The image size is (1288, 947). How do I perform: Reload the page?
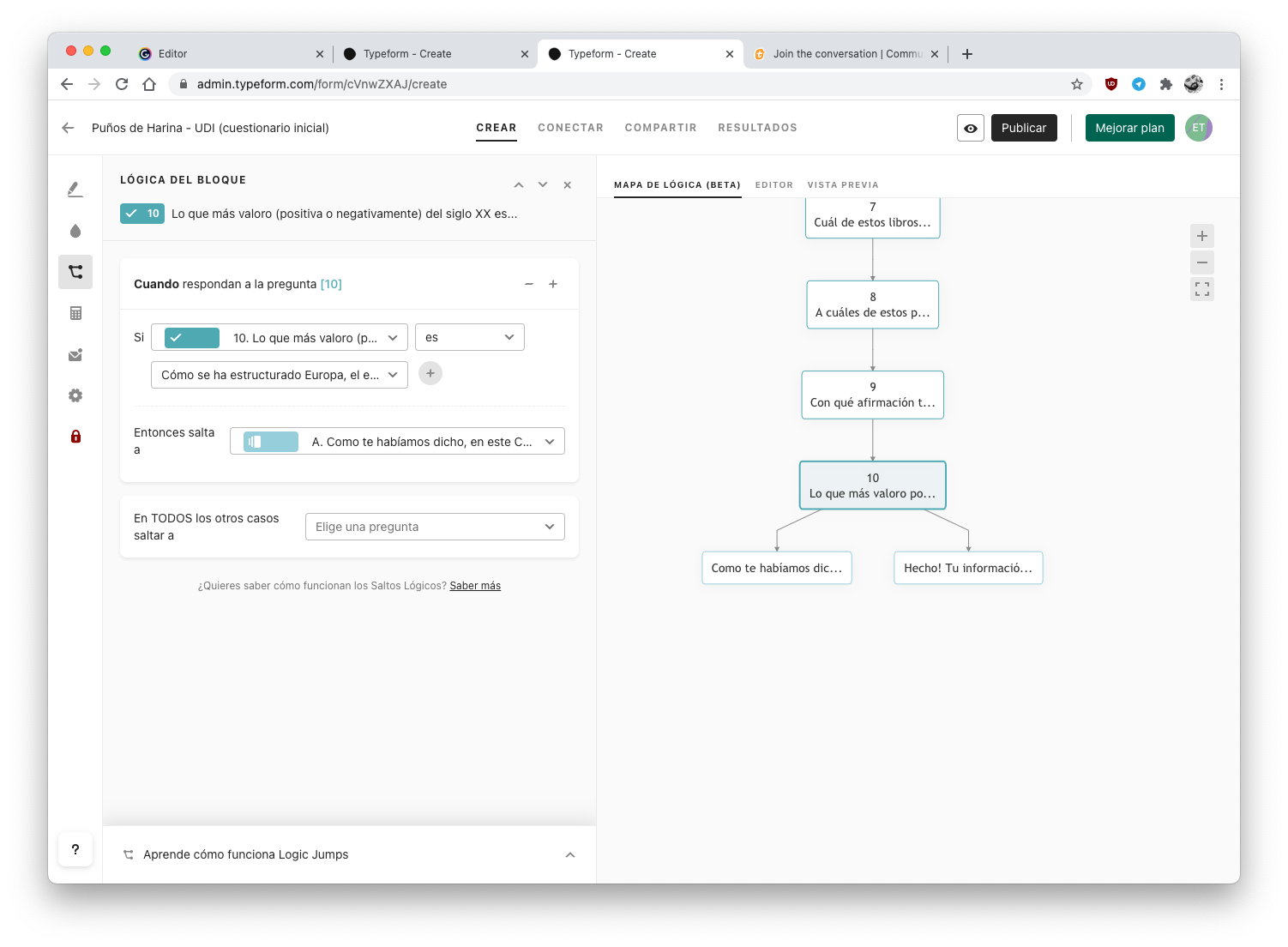tap(122, 84)
